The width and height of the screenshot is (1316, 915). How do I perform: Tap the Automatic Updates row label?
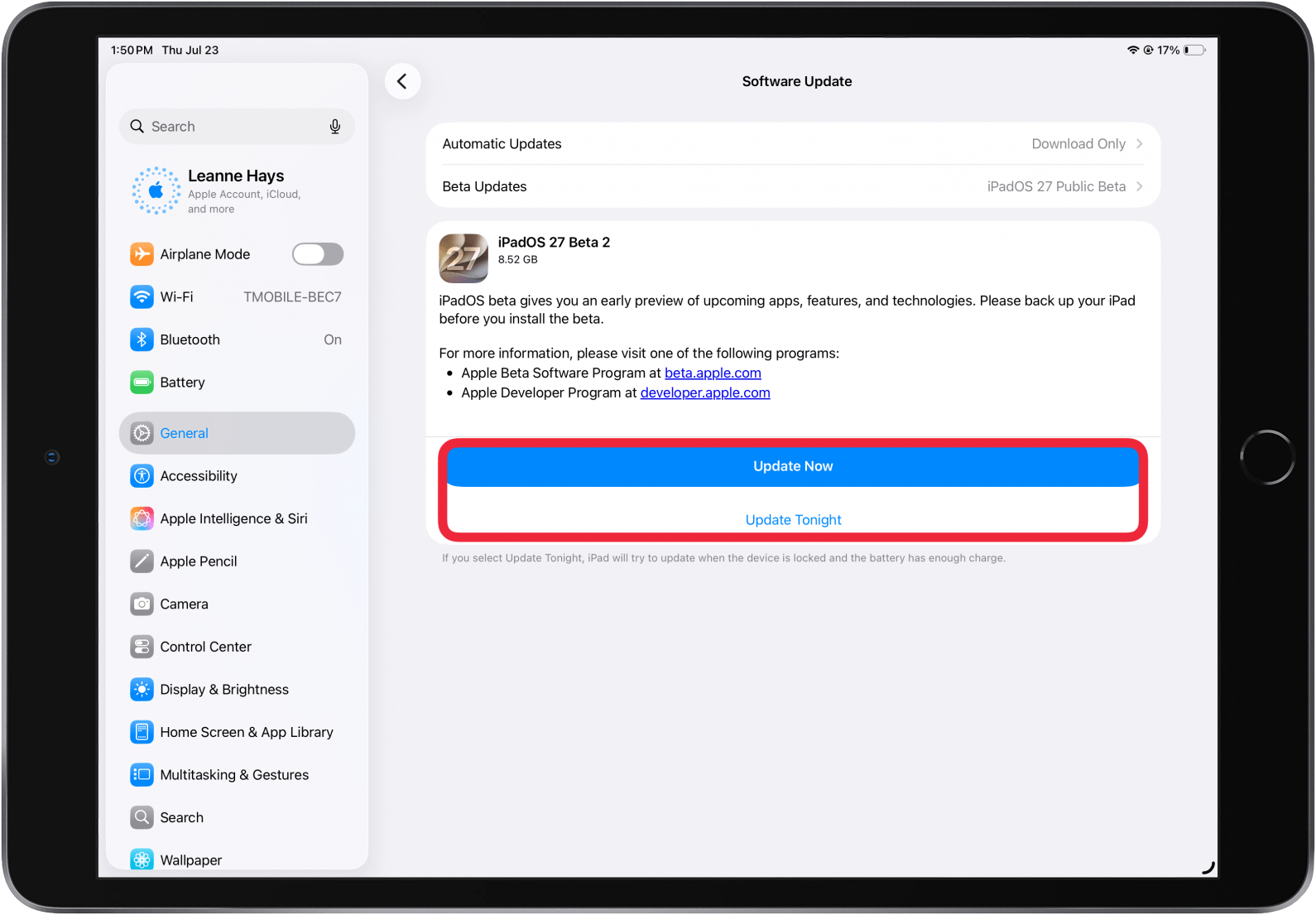(x=502, y=144)
